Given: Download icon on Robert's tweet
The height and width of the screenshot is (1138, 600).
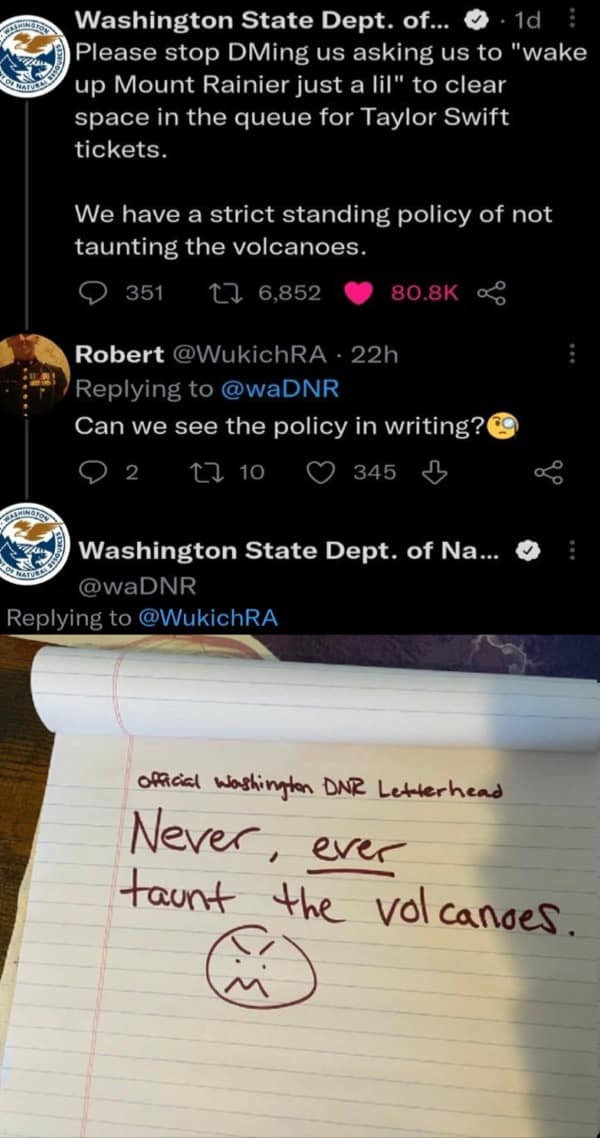Looking at the screenshot, I should 433,473.
